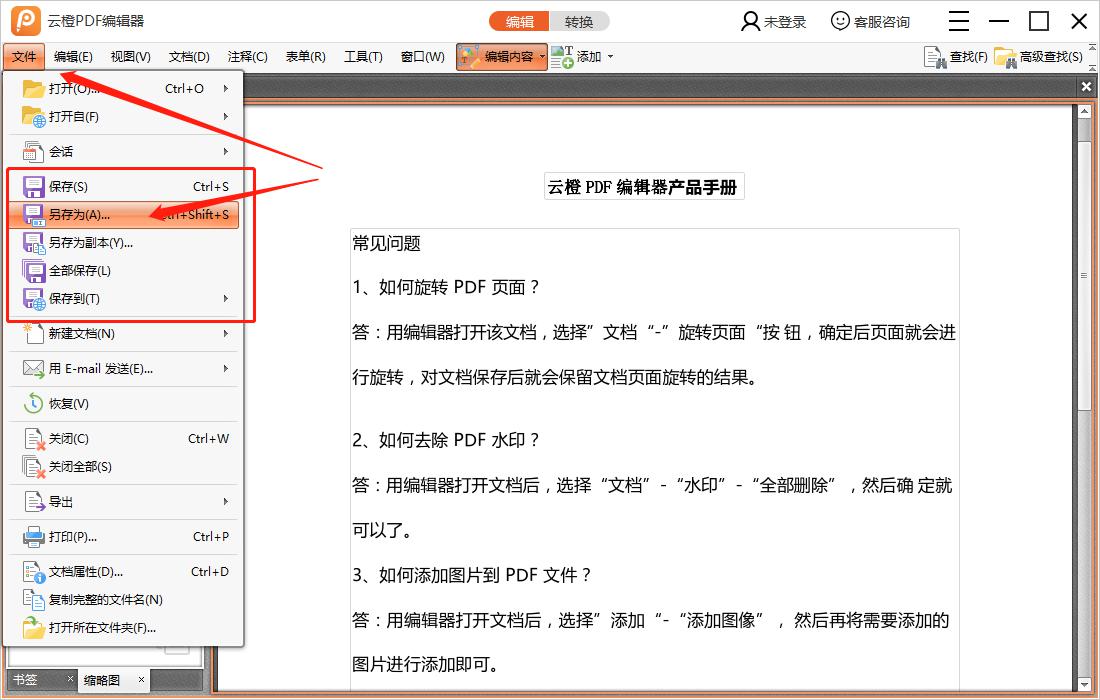Click the Export icon in File menu
1100x700 pixels.
[33, 502]
